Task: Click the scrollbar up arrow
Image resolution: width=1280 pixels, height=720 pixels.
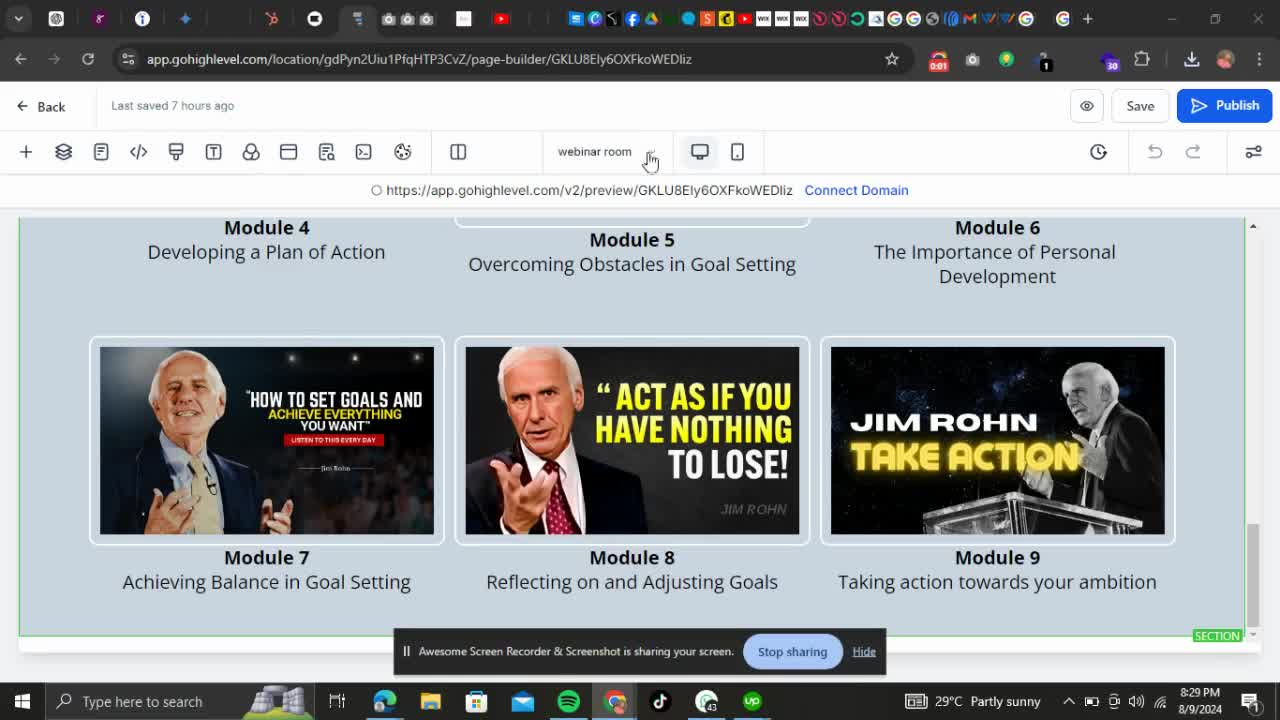Action: 1253,227
